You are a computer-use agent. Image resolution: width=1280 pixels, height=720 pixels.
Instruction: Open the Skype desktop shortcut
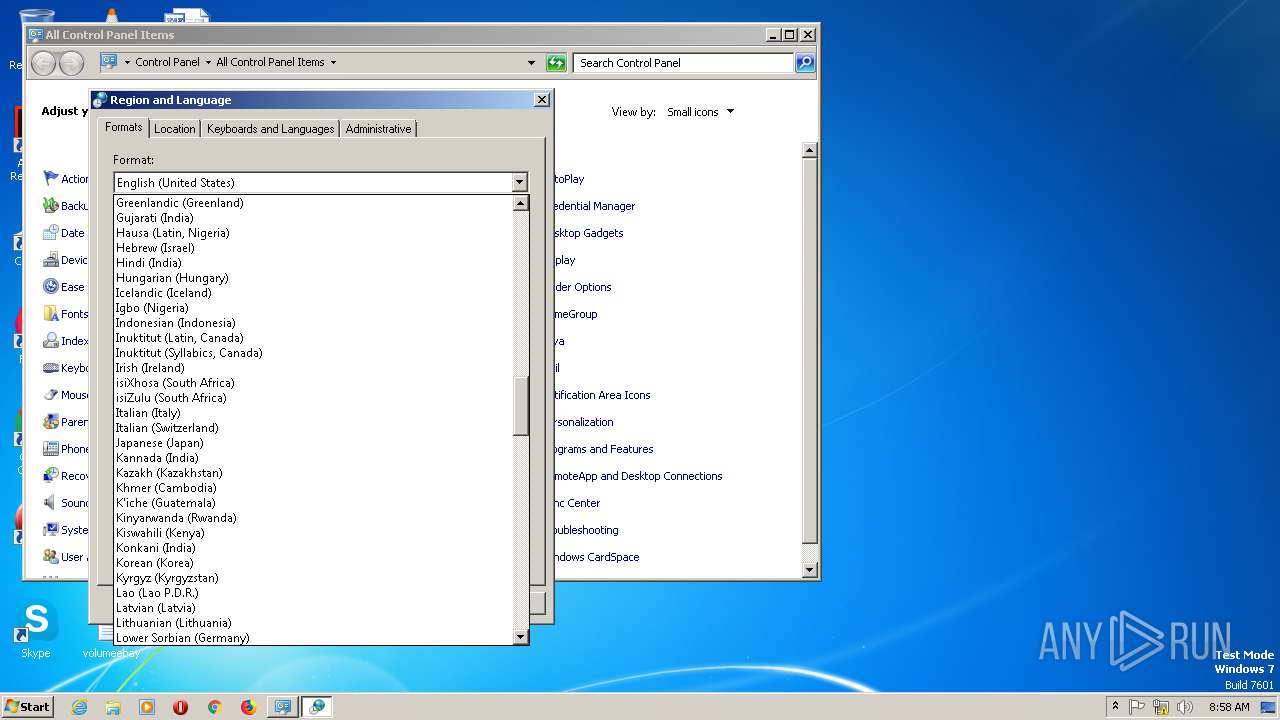(36, 630)
